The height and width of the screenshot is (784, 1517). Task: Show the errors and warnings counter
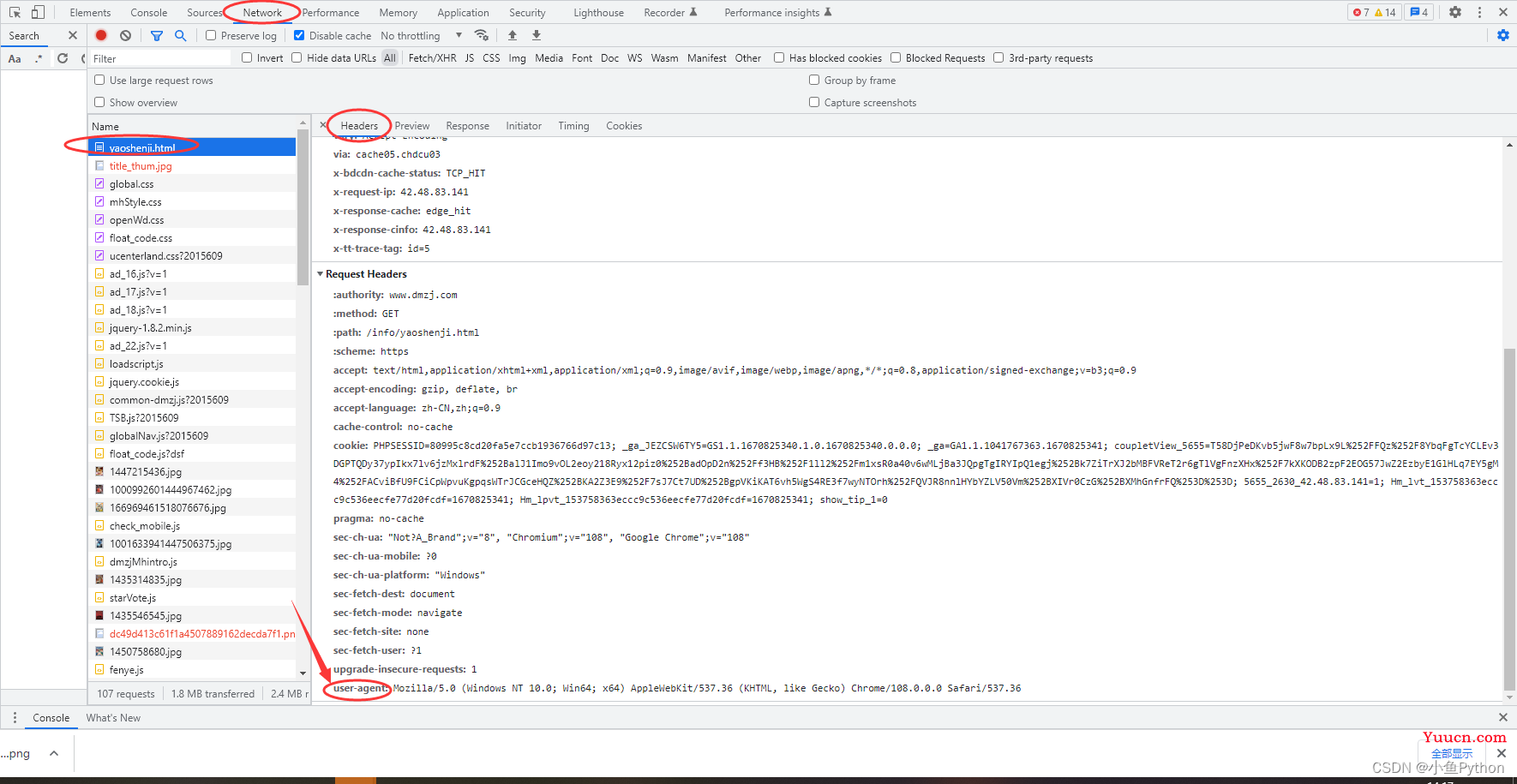(x=1374, y=12)
